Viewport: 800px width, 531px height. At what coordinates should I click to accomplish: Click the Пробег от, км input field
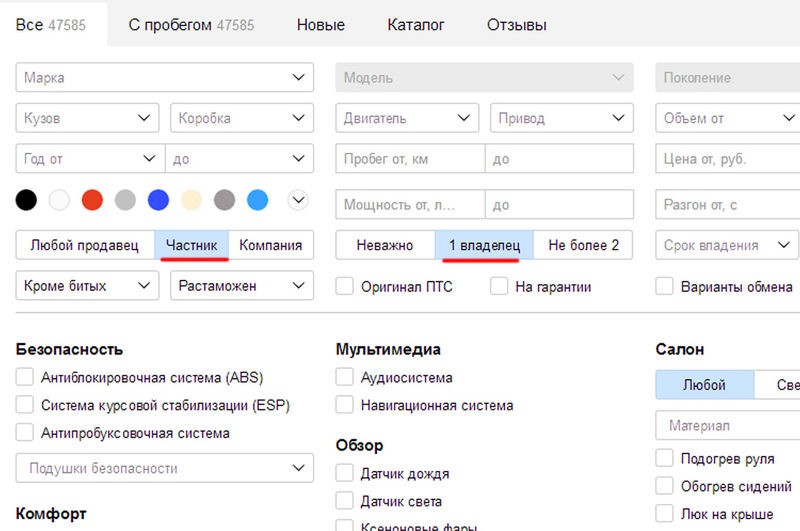pyautogui.click(x=410, y=160)
